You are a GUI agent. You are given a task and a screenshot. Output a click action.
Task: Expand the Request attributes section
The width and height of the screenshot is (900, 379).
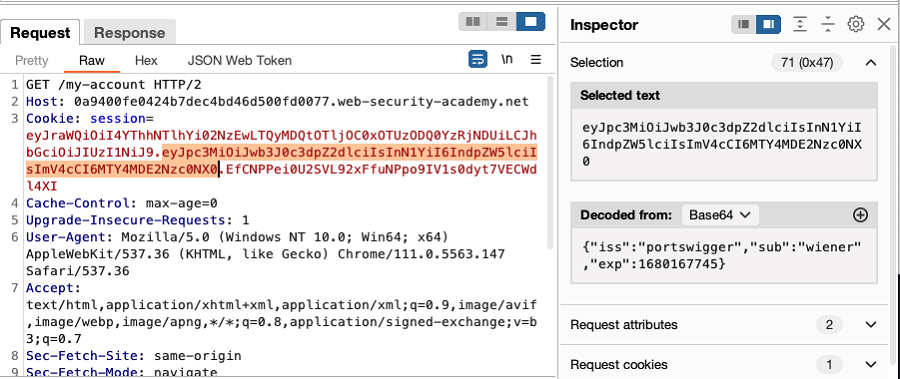coord(871,325)
